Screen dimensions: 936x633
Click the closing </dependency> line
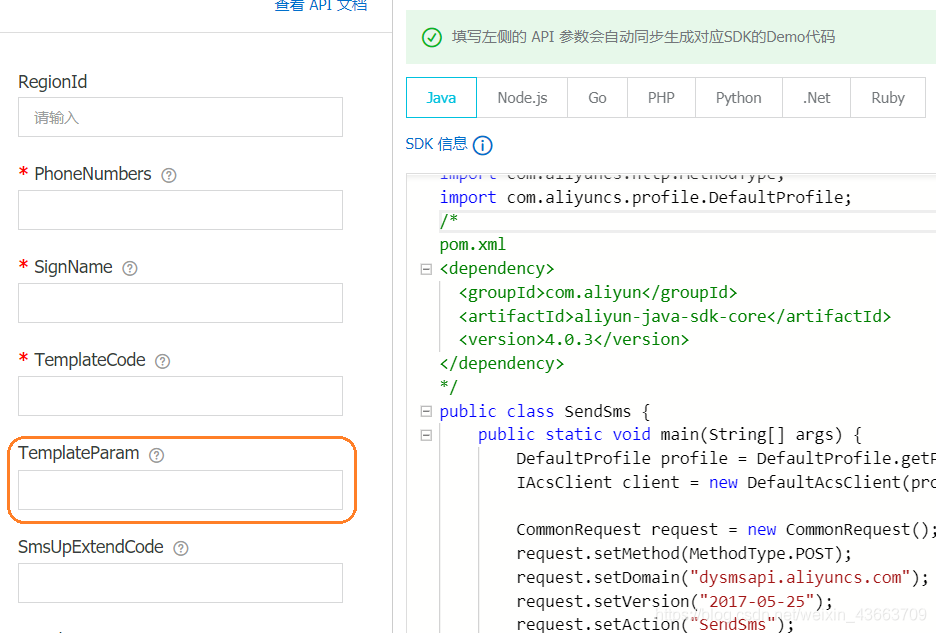(501, 364)
